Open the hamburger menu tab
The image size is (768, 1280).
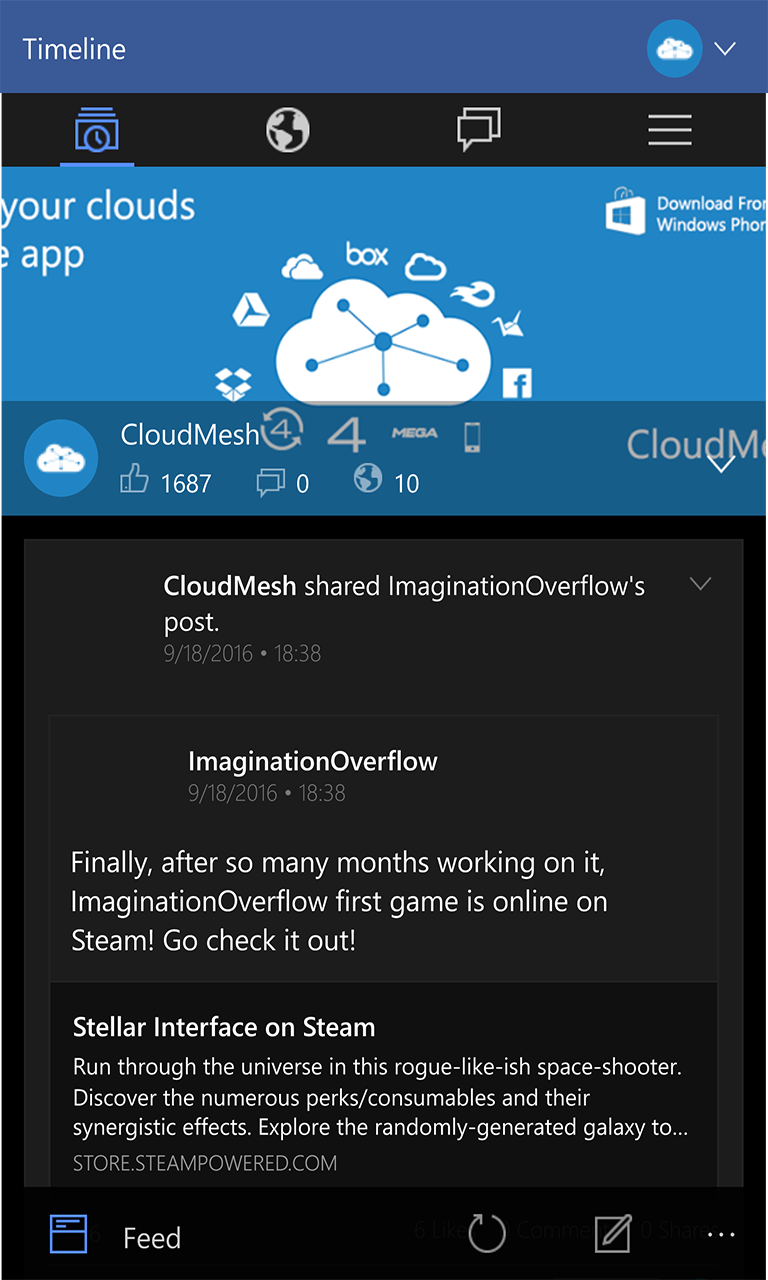[670, 131]
